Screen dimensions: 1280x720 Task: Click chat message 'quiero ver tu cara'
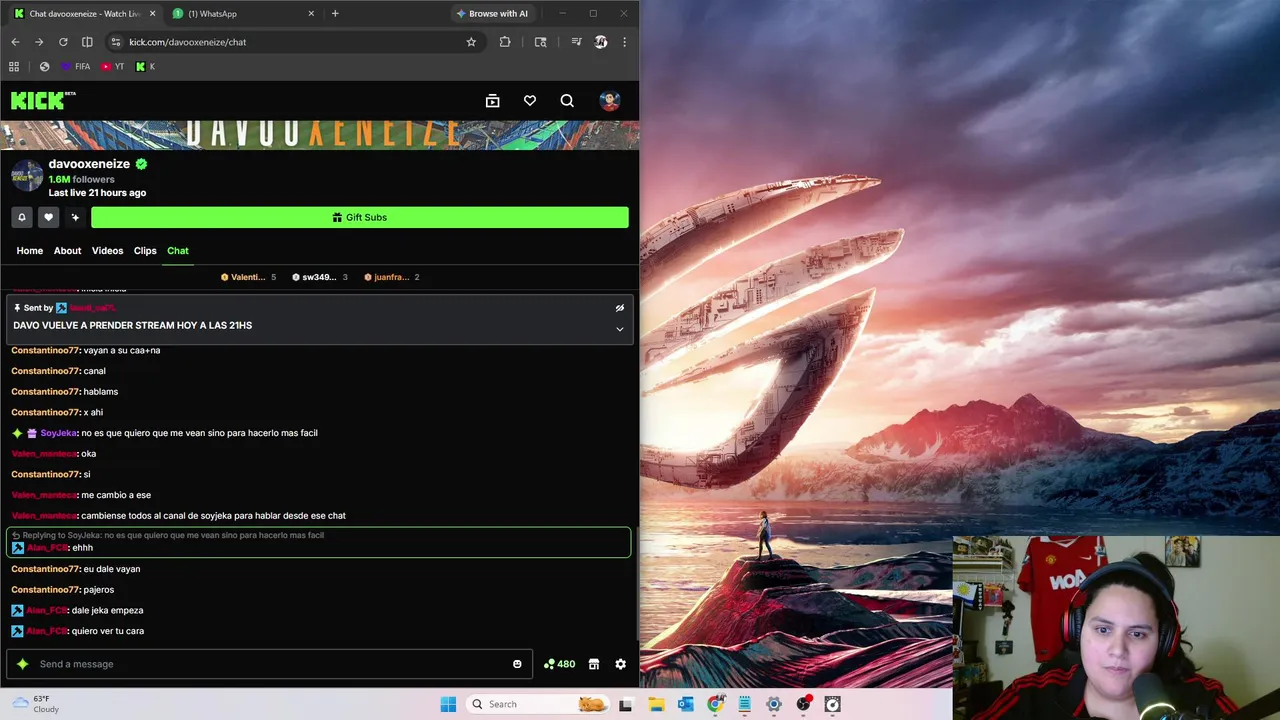pos(108,631)
